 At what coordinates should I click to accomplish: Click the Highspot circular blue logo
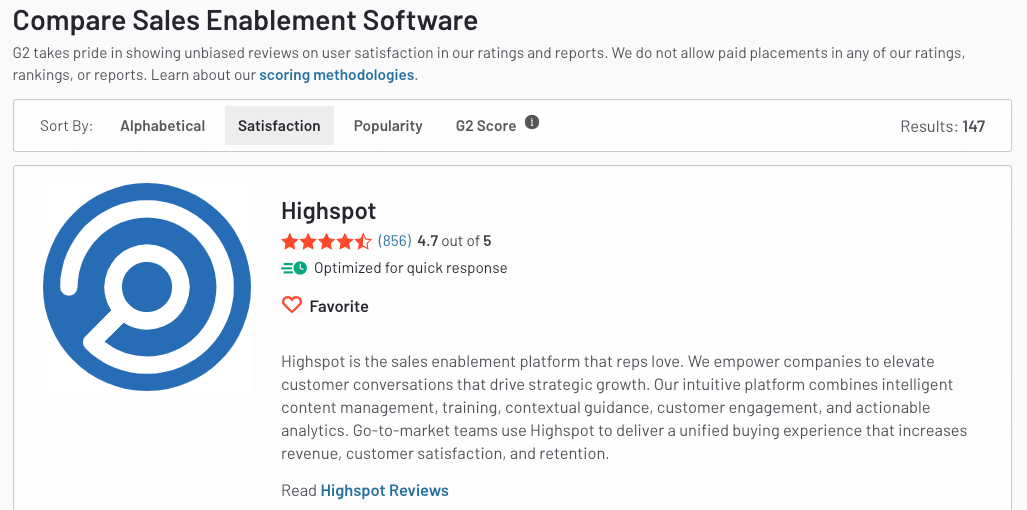point(147,287)
